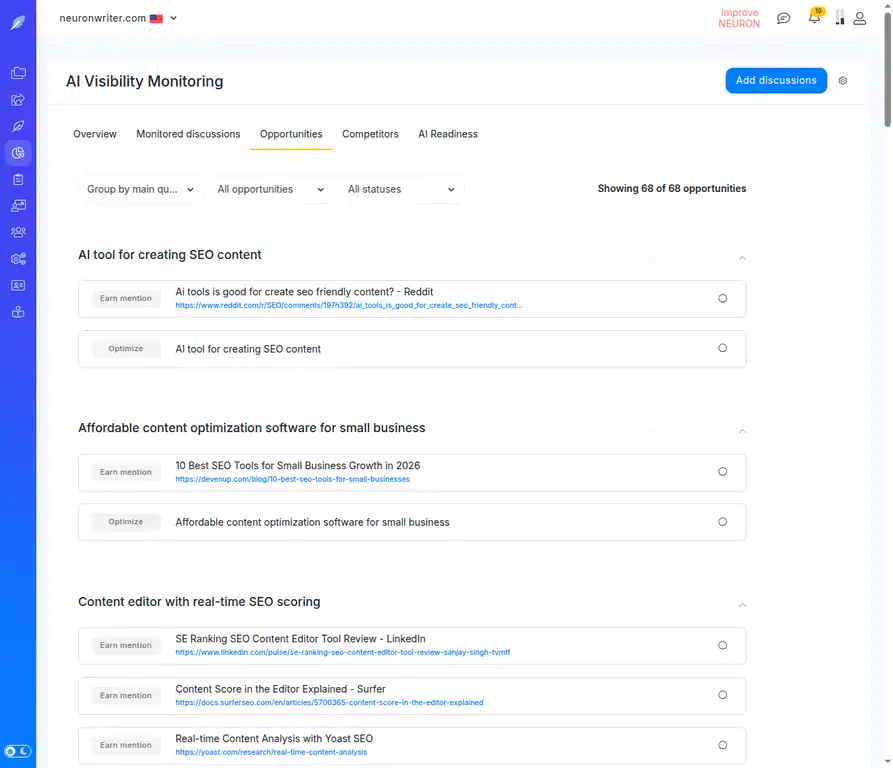Open the neuronwriter.com project dropdown arrow
This screenshot has width=893, height=768.
174,18
